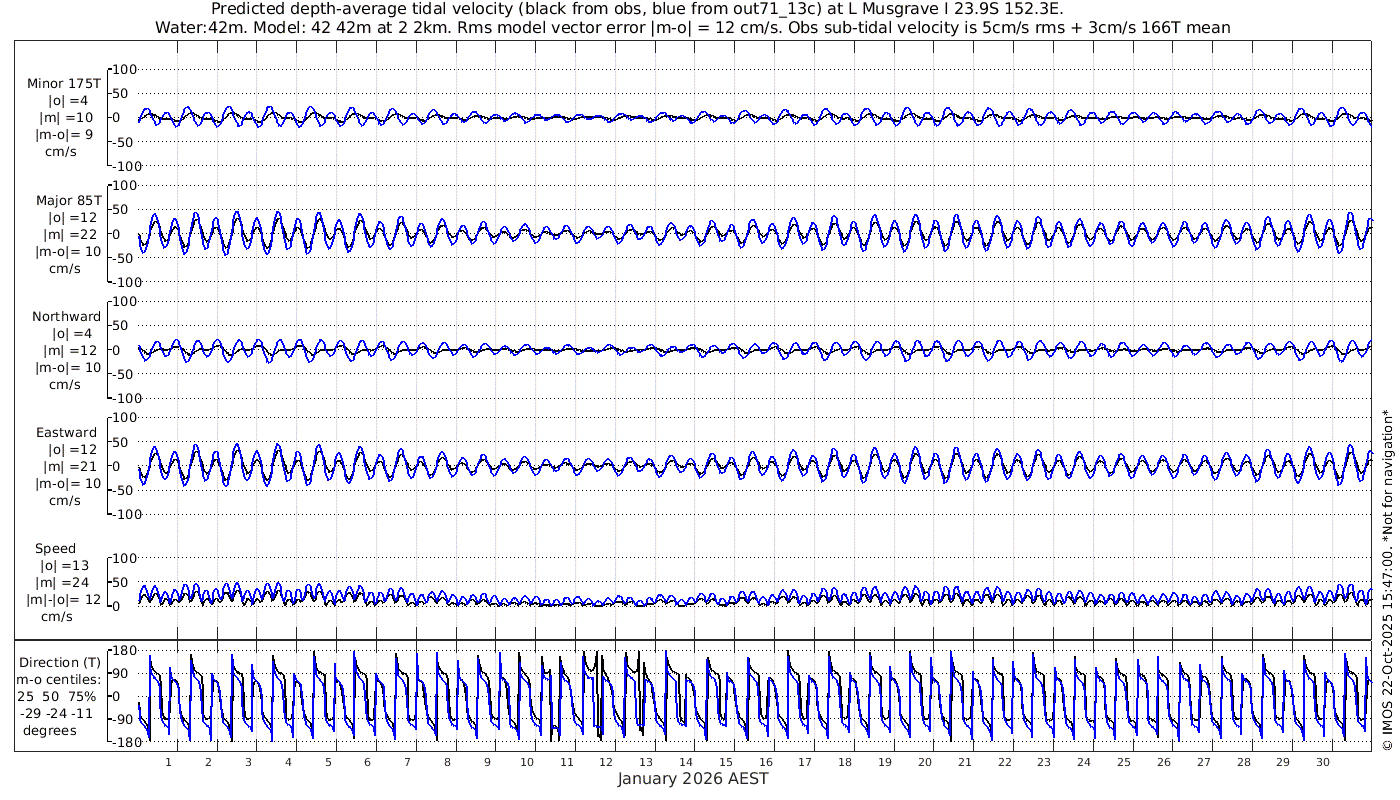Click the Minor 175T panel label
1400x800 pixels.
coord(64,83)
